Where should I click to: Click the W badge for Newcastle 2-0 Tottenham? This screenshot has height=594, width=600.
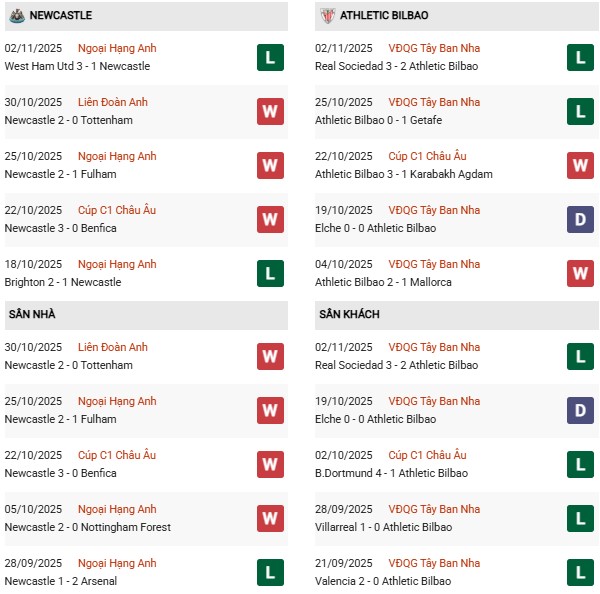click(269, 111)
